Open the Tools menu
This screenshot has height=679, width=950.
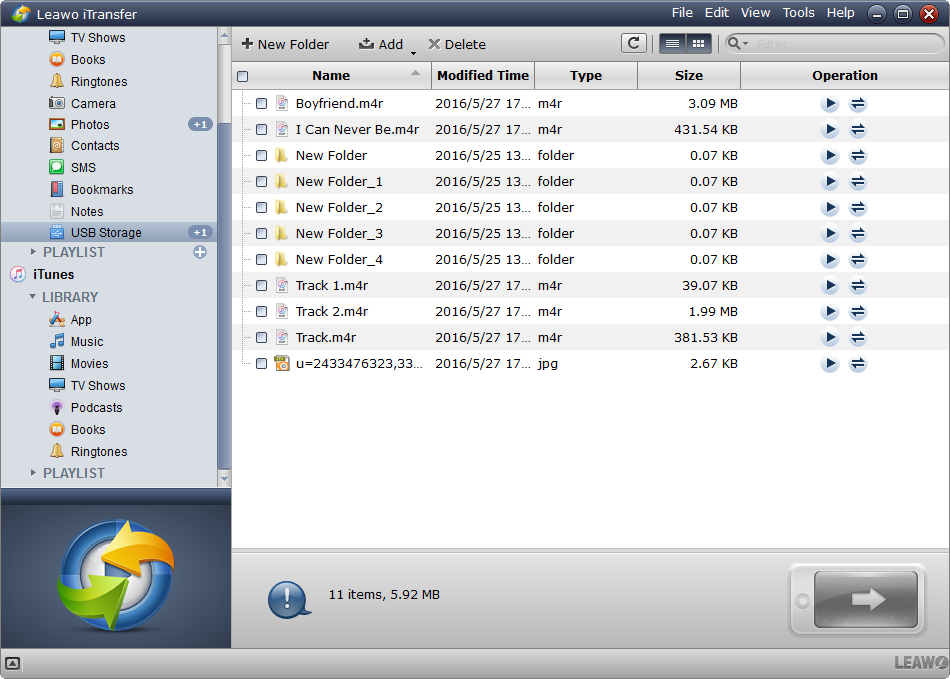[798, 13]
